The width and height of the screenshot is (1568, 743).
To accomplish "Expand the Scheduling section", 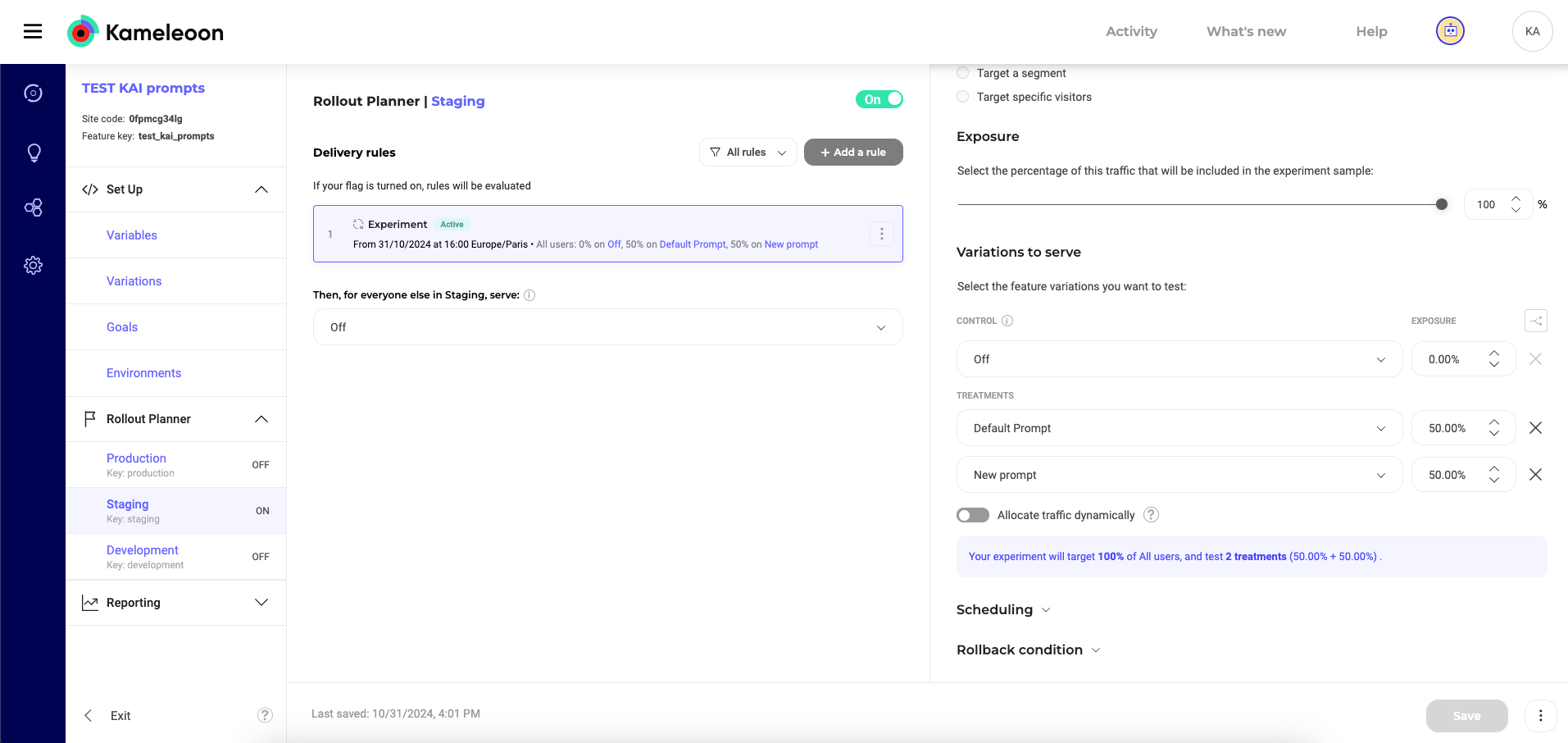I will 1003,609.
